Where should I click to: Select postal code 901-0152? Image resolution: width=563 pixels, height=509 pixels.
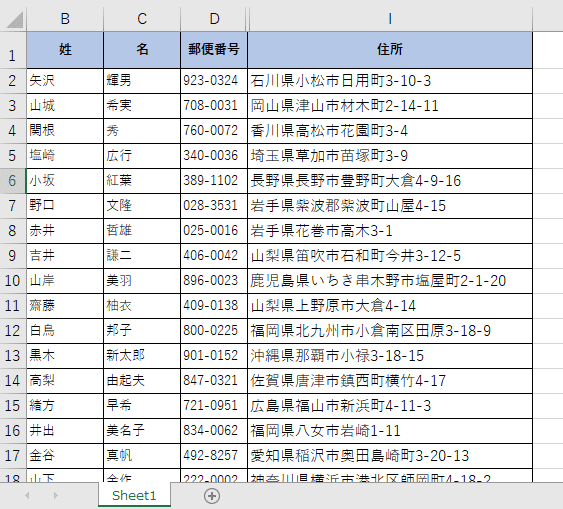tap(214, 356)
